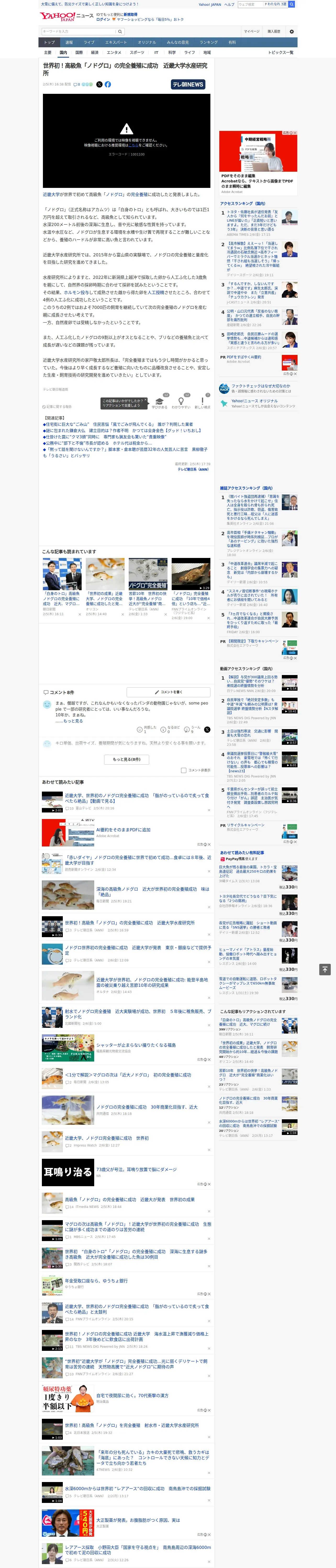Click the scroll-to-top arrow button

coord(325,969)
